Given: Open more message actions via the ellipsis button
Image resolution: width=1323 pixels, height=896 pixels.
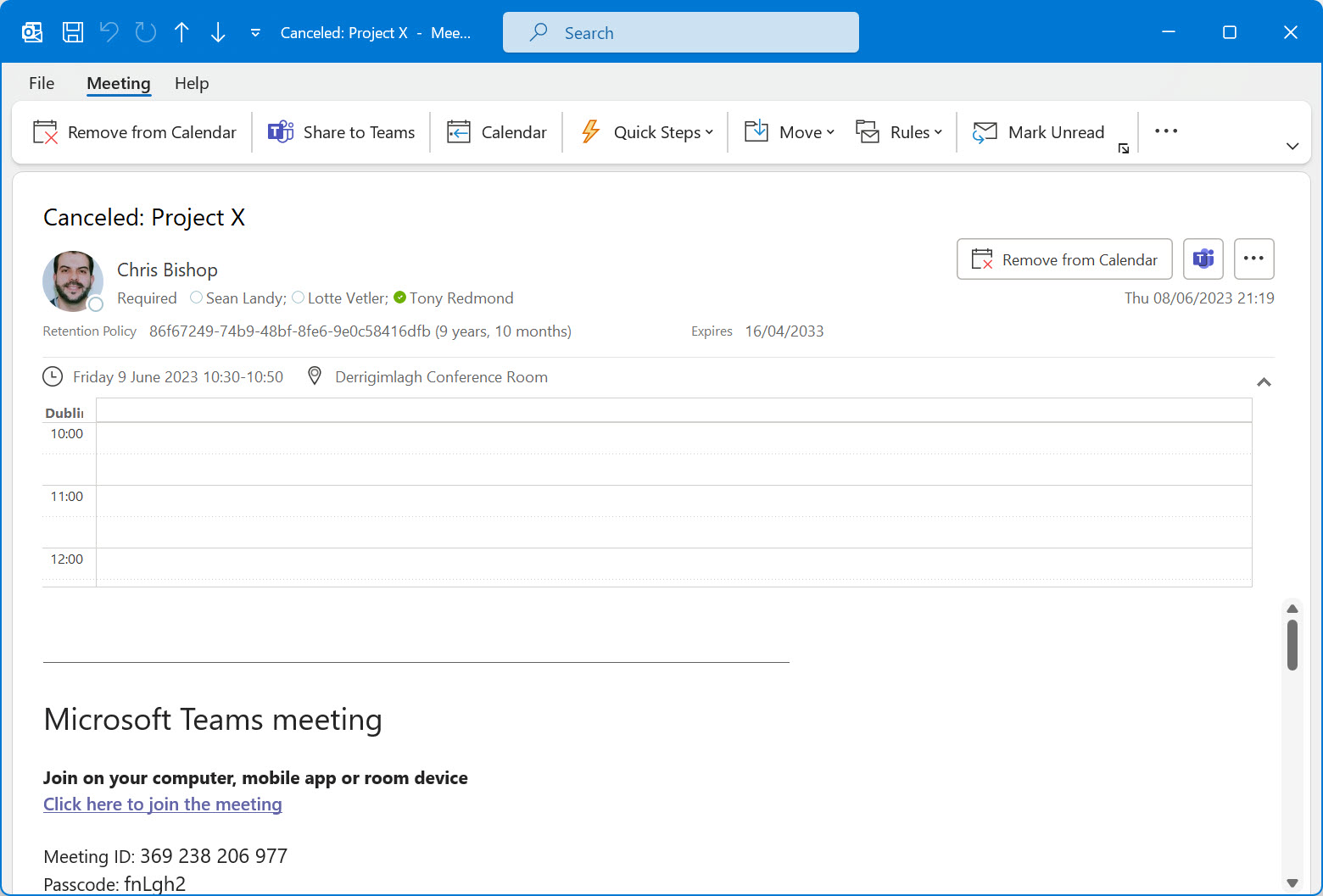Looking at the screenshot, I should (x=1253, y=259).
